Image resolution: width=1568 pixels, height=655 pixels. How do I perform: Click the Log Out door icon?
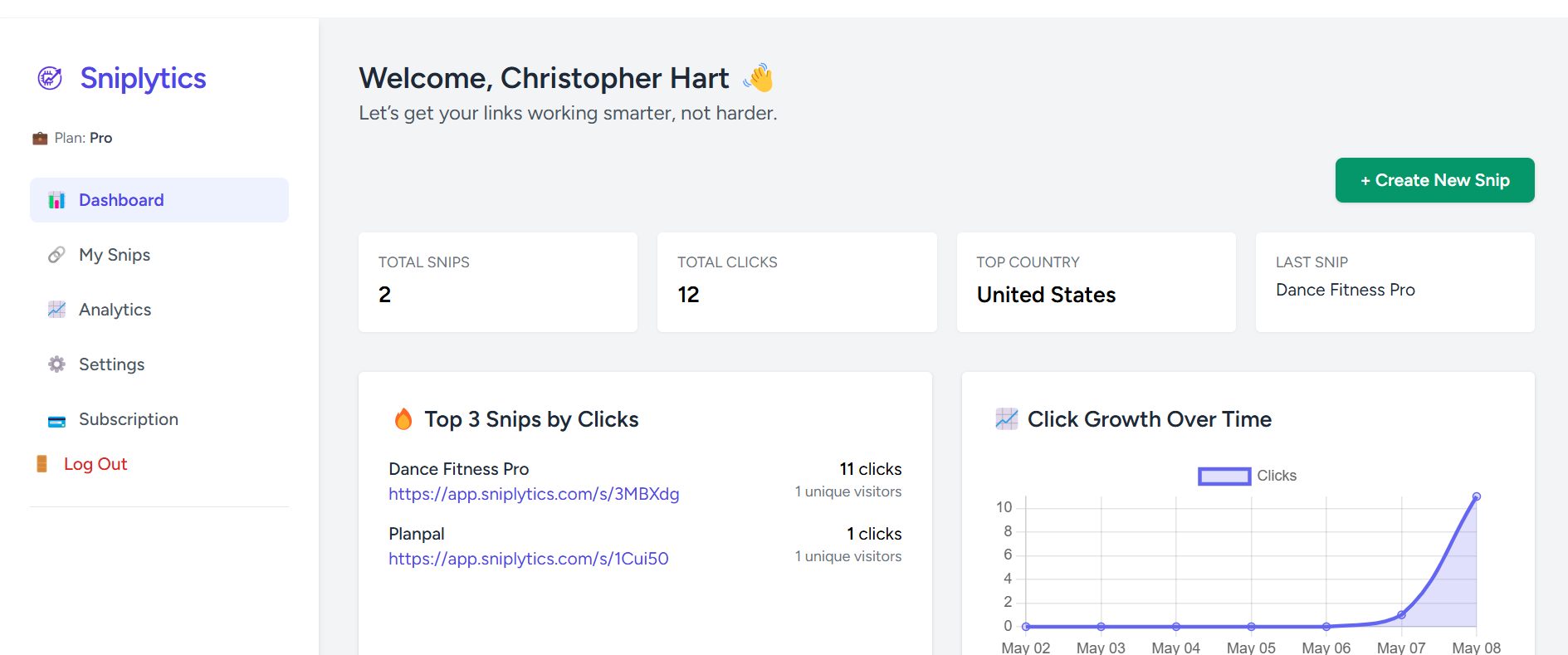click(x=42, y=464)
